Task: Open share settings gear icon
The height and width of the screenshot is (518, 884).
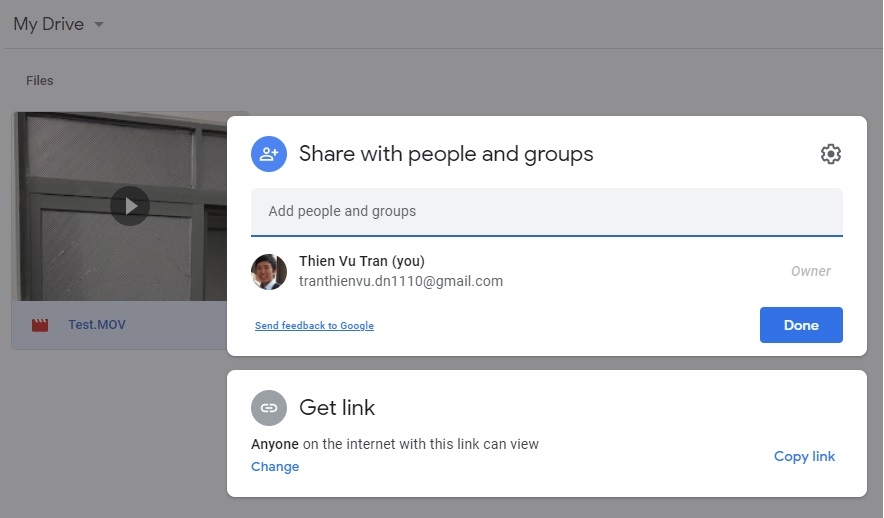Action: click(830, 154)
